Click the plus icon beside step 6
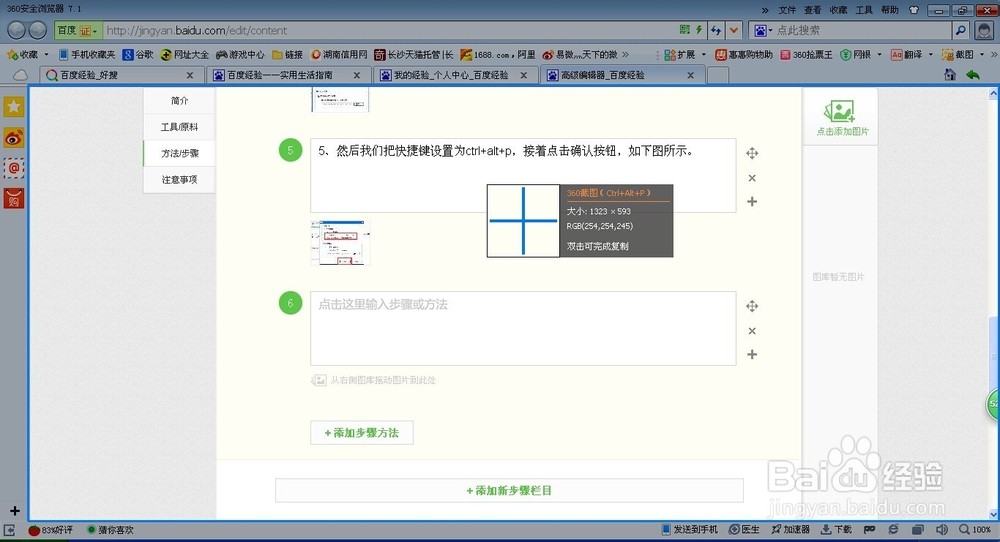This screenshot has width=1000, height=542. pyautogui.click(x=752, y=355)
